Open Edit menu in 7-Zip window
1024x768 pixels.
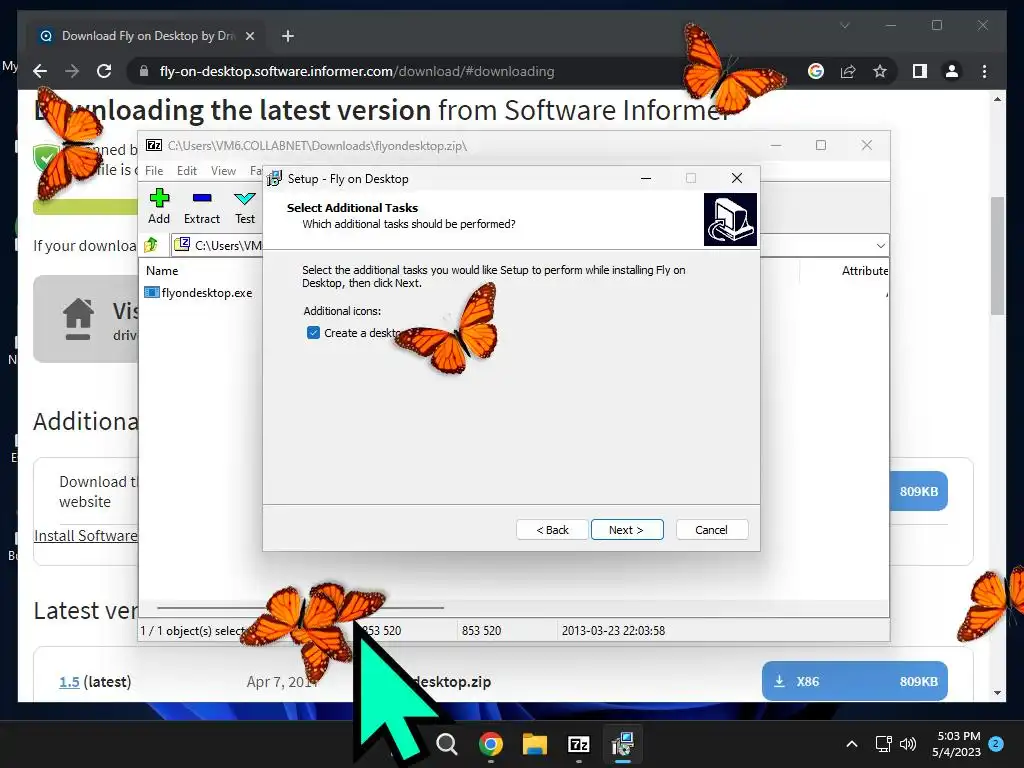coord(187,170)
